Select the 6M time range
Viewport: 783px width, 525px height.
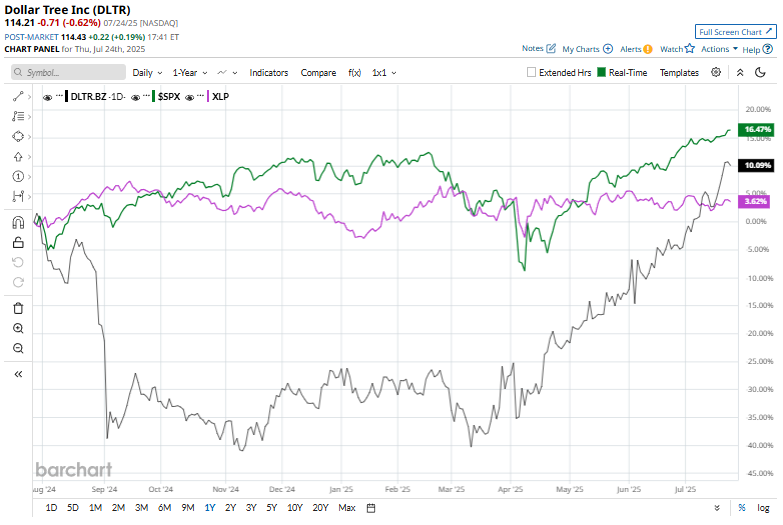click(x=164, y=508)
